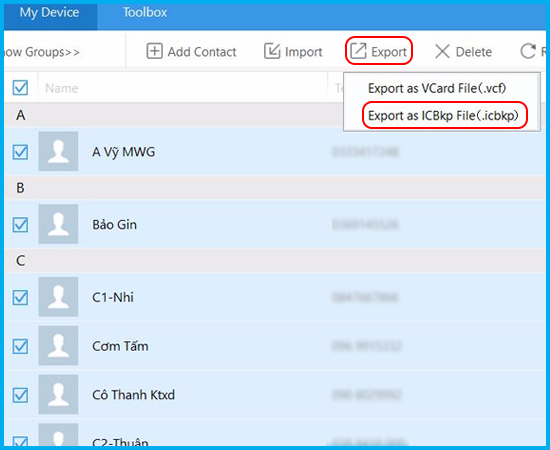This screenshot has width=550, height=450.
Task: Click the Export arrow icon
Action: (358, 51)
